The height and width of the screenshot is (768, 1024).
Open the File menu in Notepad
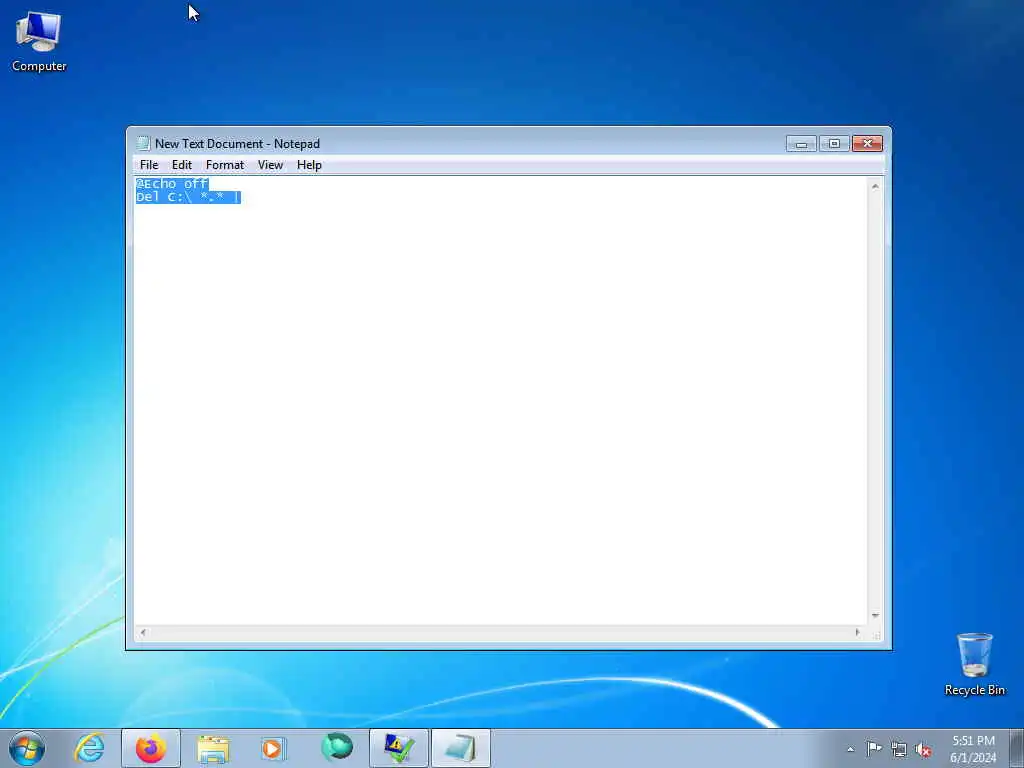tap(149, 165)
